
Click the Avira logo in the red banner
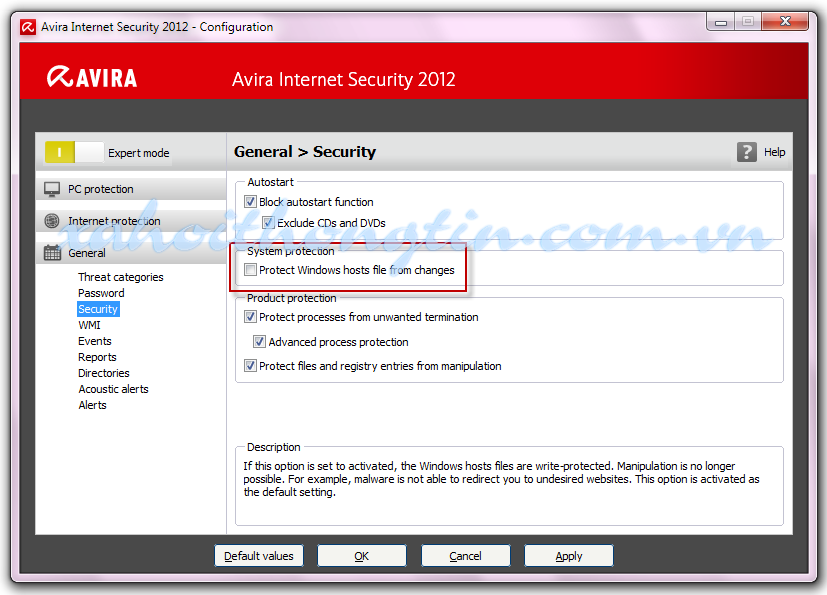(x=92, y=78)
